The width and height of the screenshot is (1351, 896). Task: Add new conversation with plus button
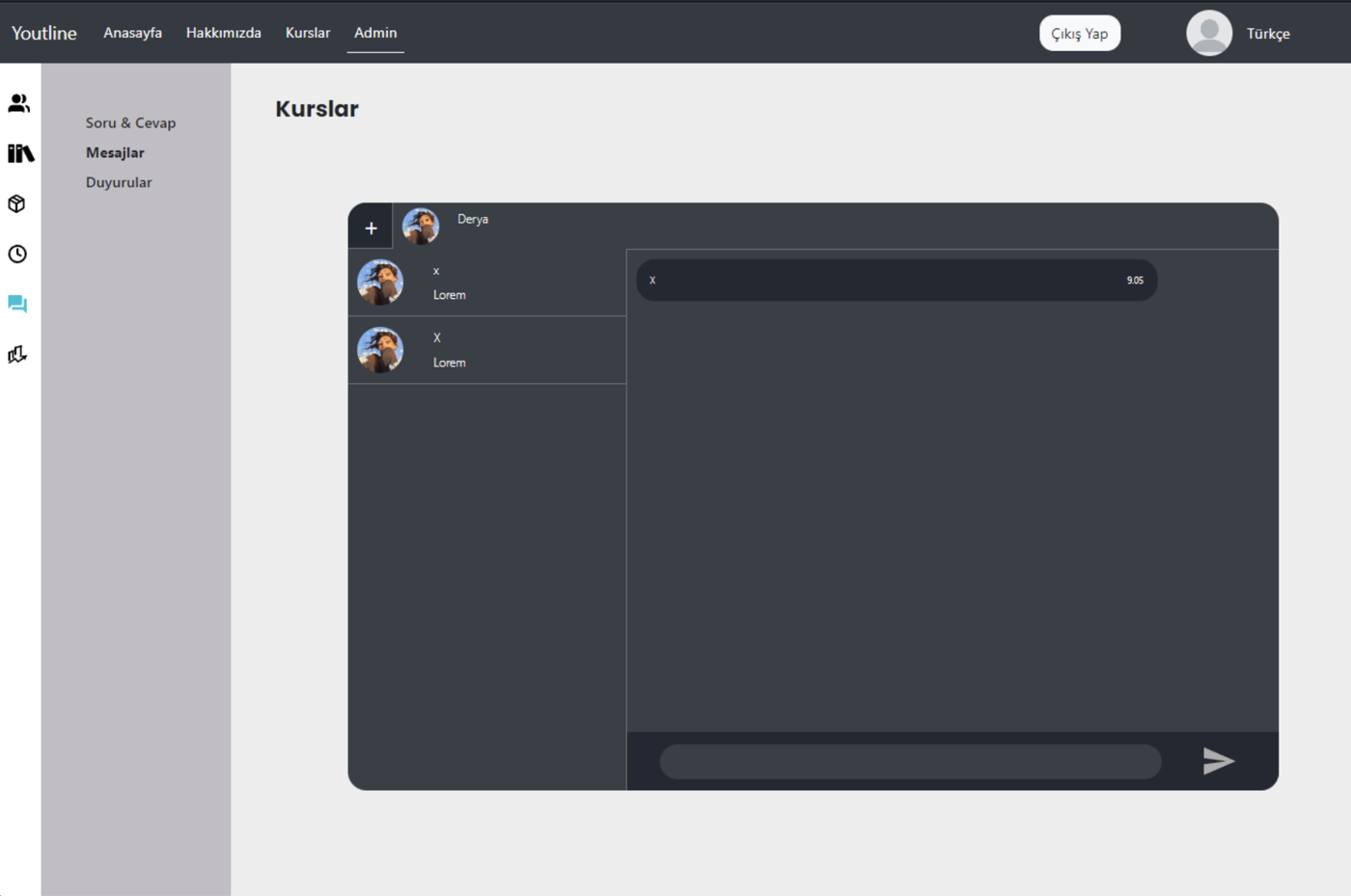pos(371,228)
